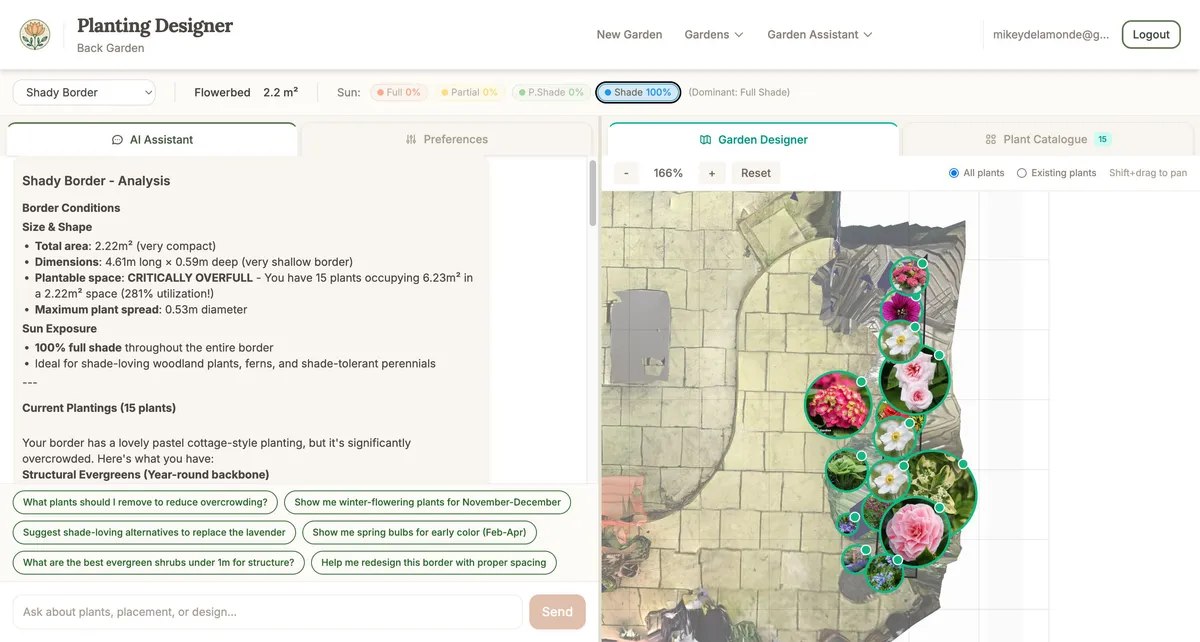Click the Planting Designer flower logo
1200x642 pixels.
tap(35, 33)
